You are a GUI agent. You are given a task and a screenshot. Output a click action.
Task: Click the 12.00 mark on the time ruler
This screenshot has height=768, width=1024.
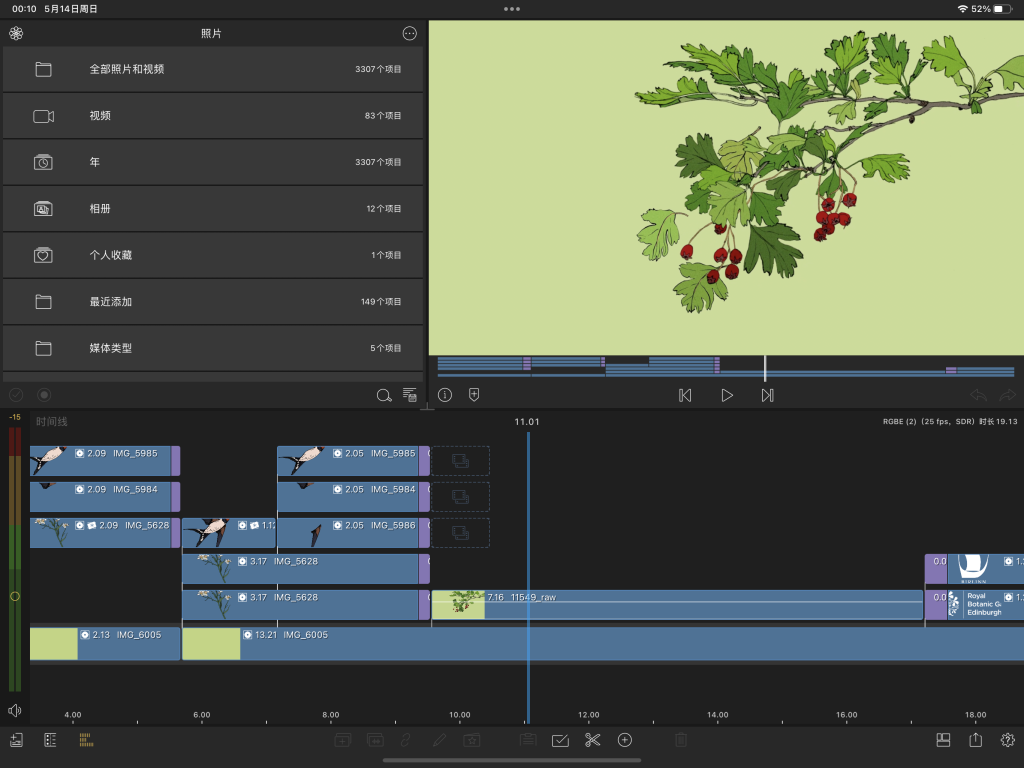point(588,715)
